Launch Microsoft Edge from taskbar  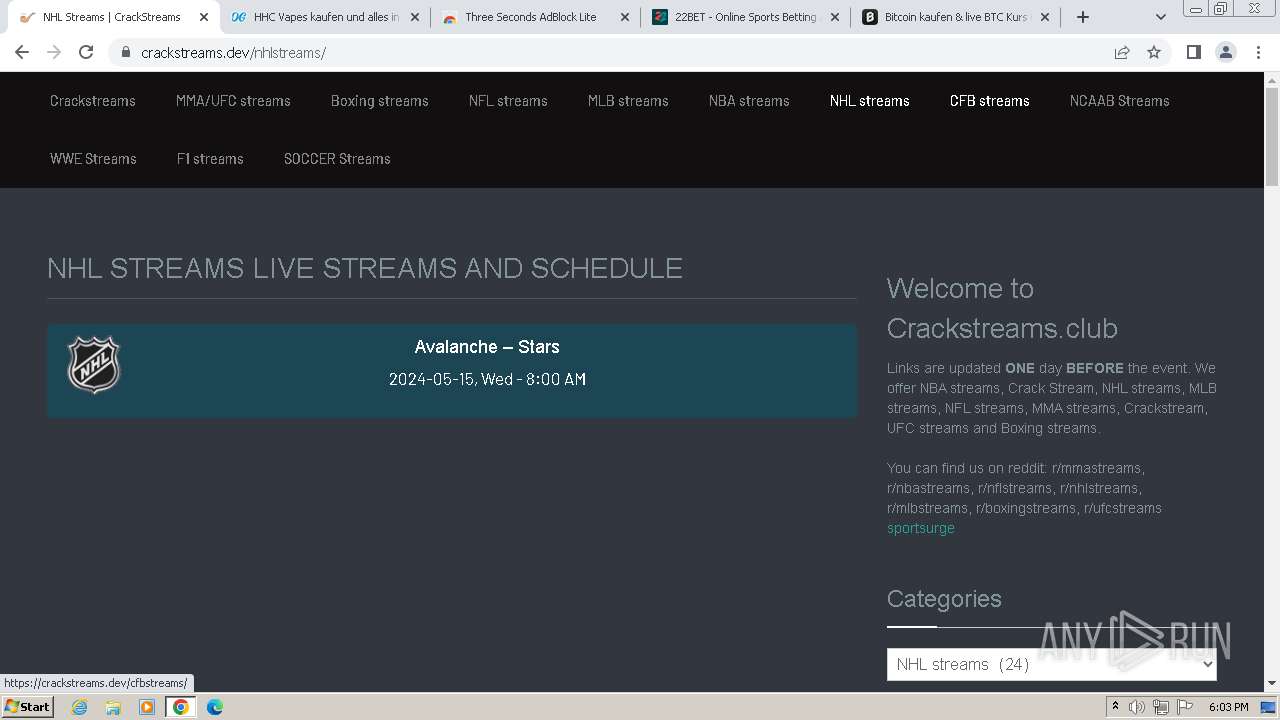[215, 707]
